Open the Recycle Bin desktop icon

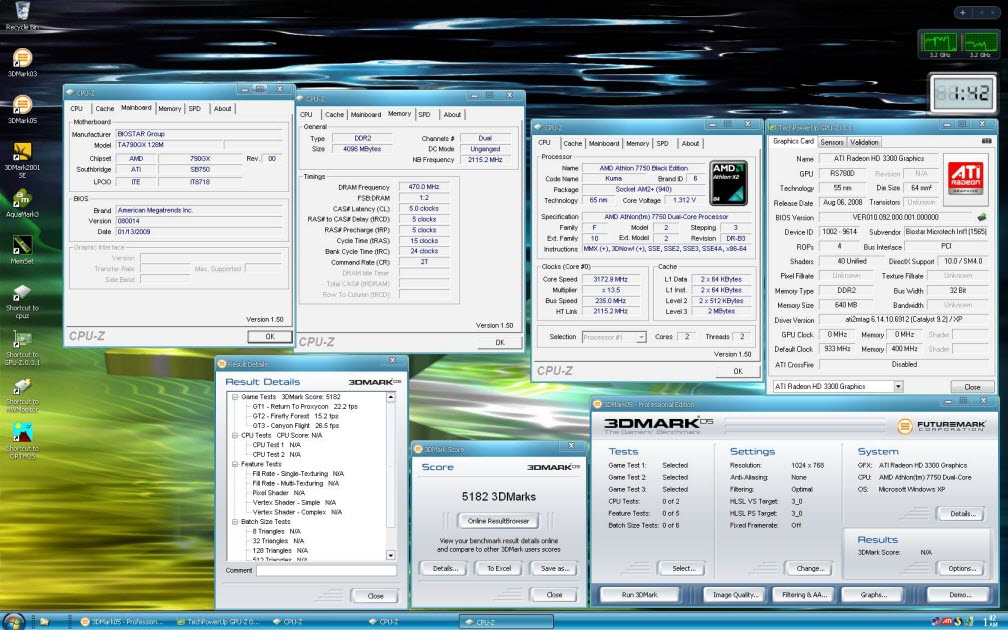pyautogui.click(x=22, y=13)
